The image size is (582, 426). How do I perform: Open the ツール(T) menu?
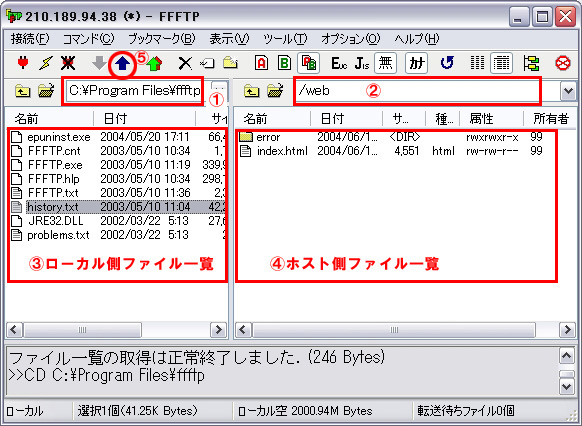[x=285, y=39]
